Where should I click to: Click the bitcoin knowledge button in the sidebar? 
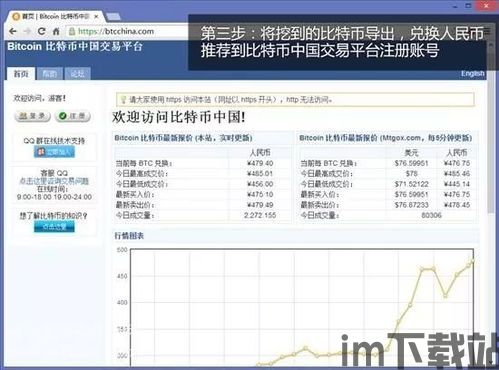coord(54,227)
